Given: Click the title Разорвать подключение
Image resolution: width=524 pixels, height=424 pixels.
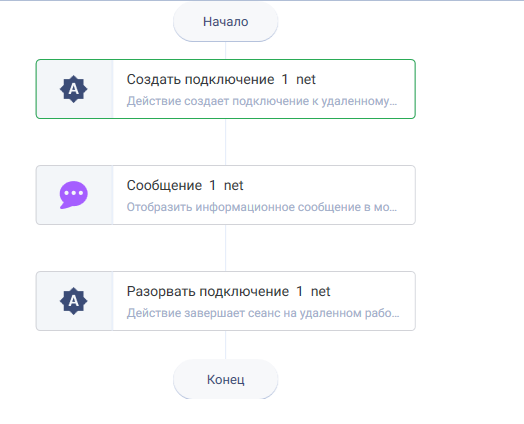Looking at the screenshot, I should (x=208, y=291).
